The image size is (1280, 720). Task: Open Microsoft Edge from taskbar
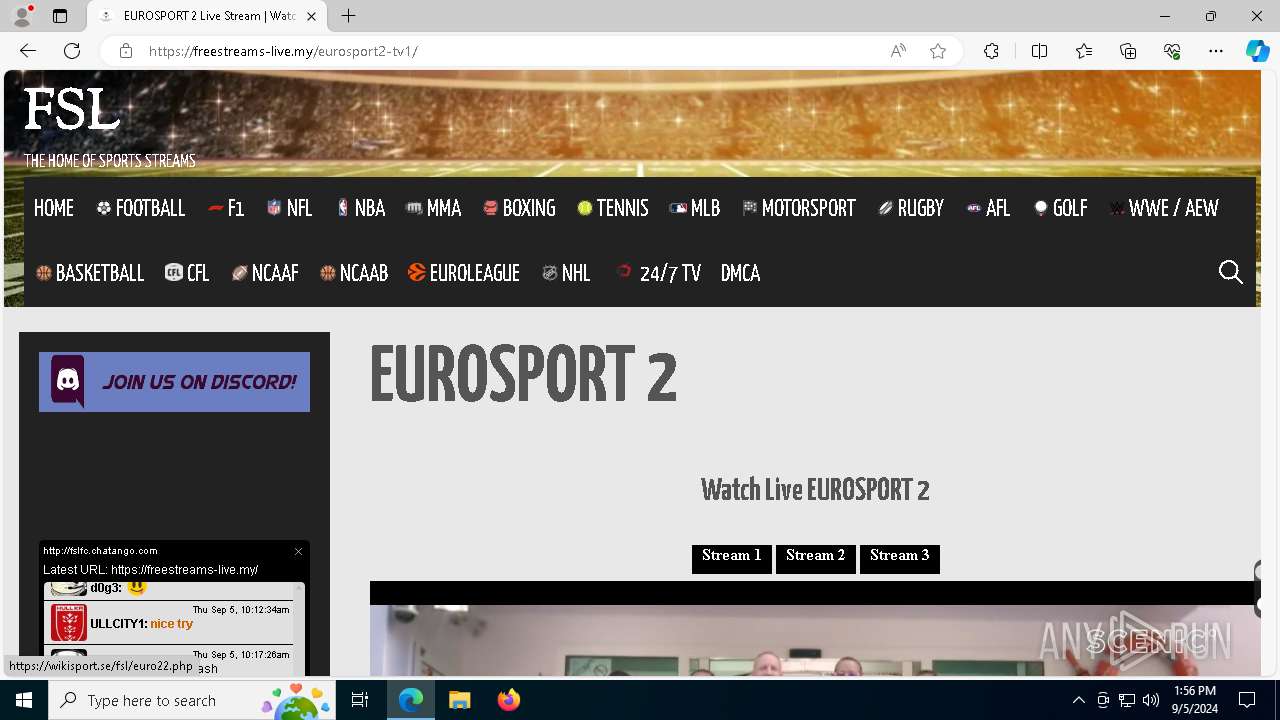(411, 700)
